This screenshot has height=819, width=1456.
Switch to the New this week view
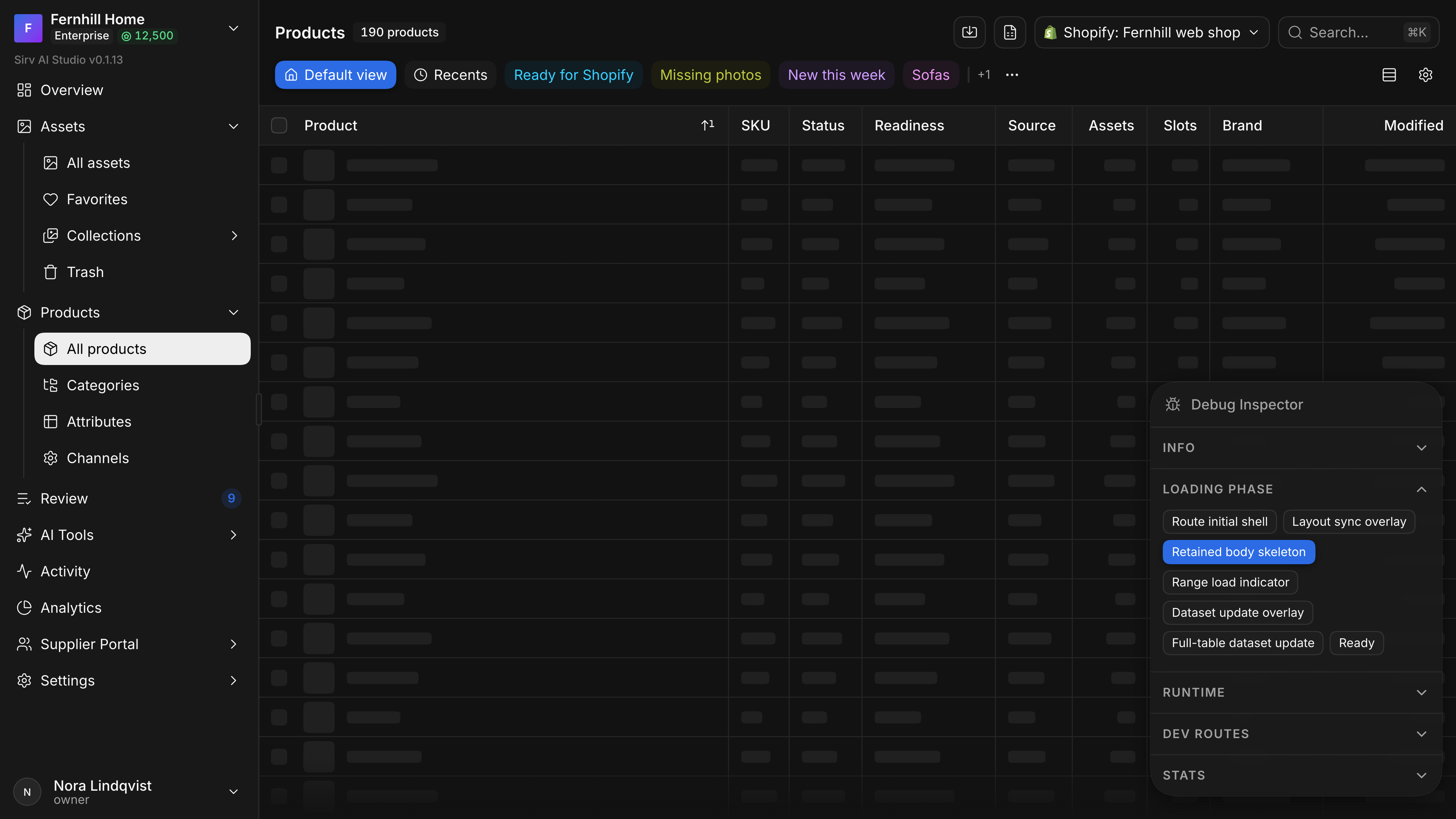836,74
